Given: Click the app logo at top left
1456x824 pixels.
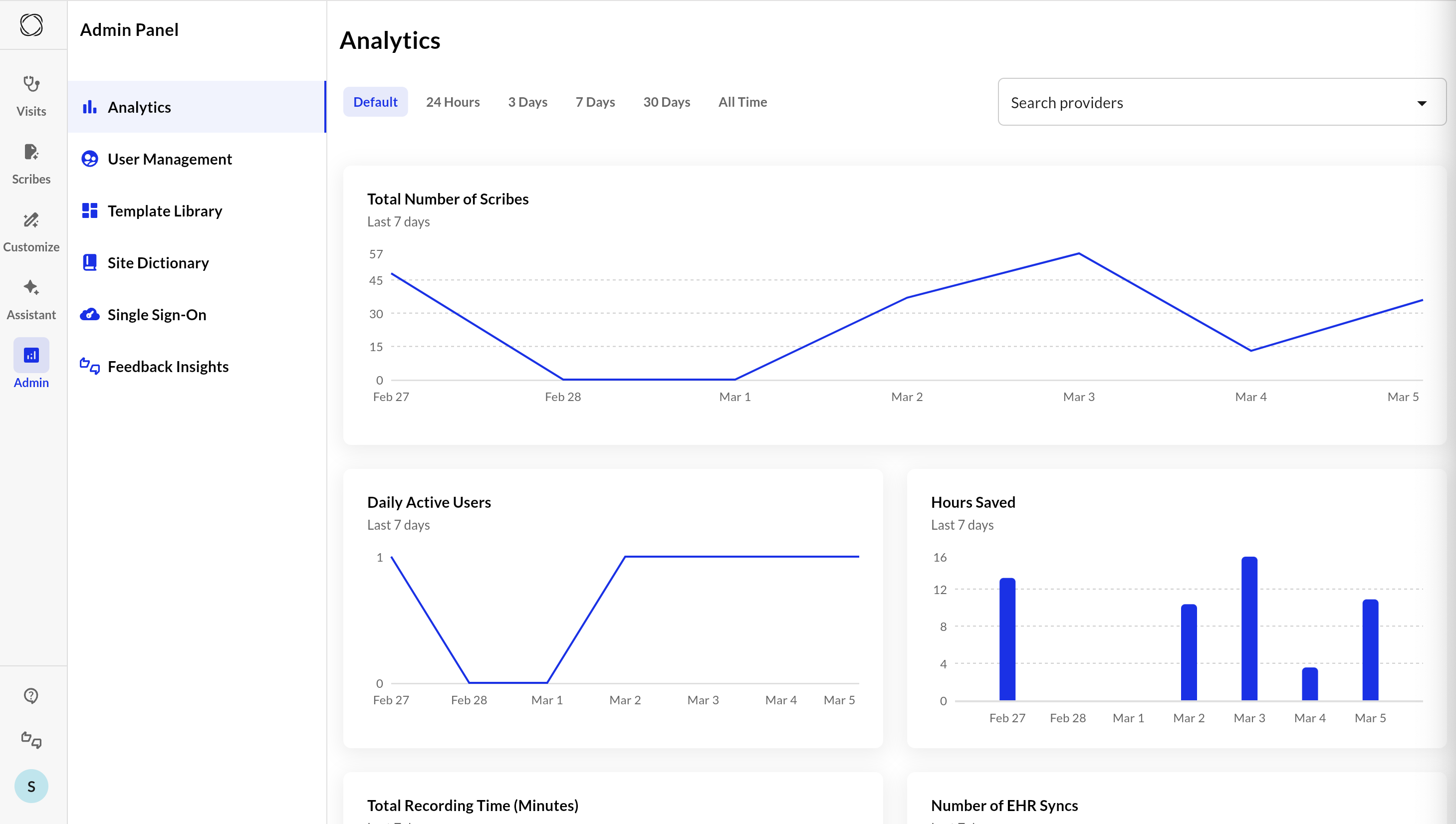Looking at the screenshot, I should pyautogui.click(x=31, y=25).
